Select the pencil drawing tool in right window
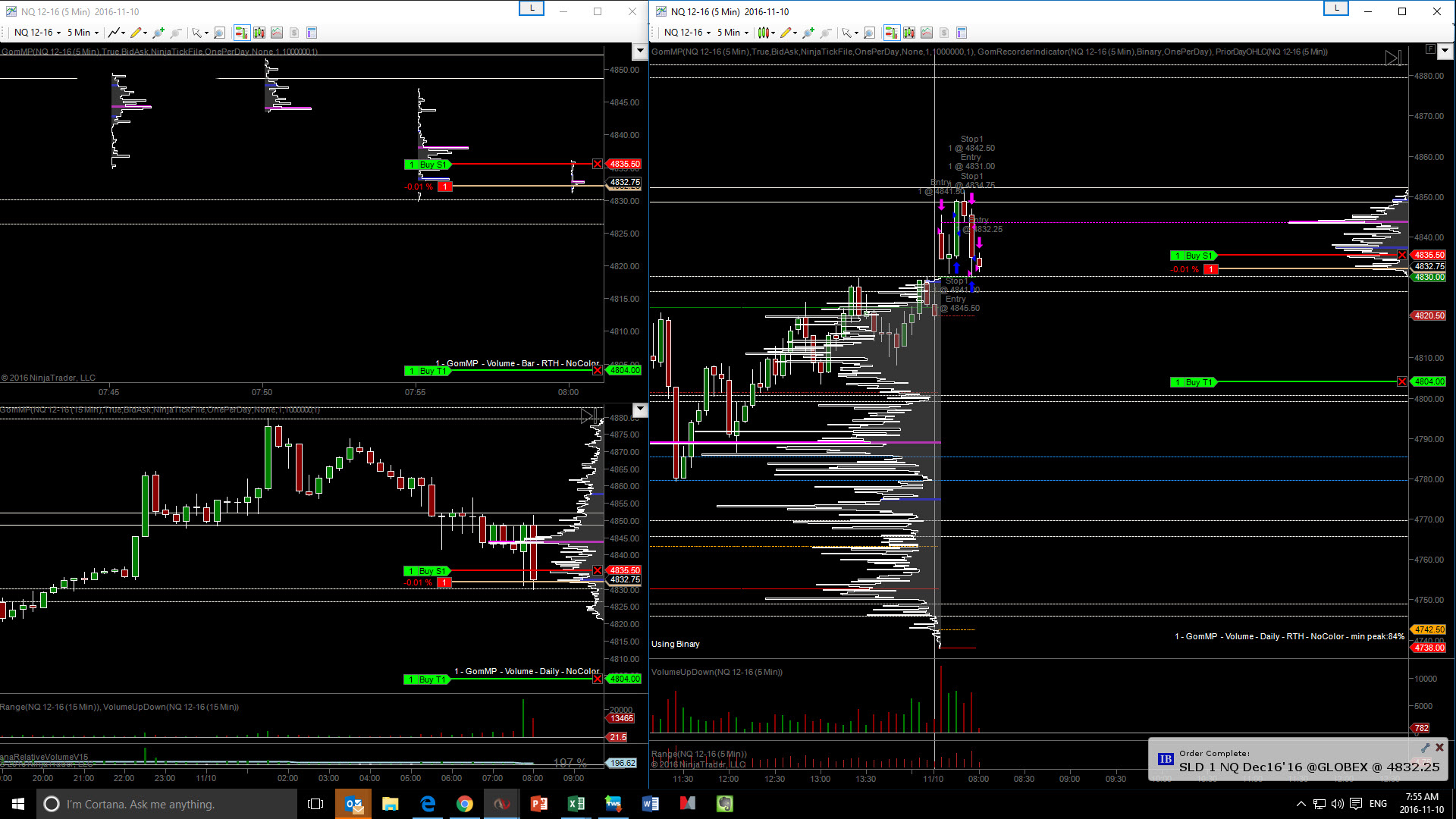The height and width of the screenshot is (819, 1456). [786, 33]
